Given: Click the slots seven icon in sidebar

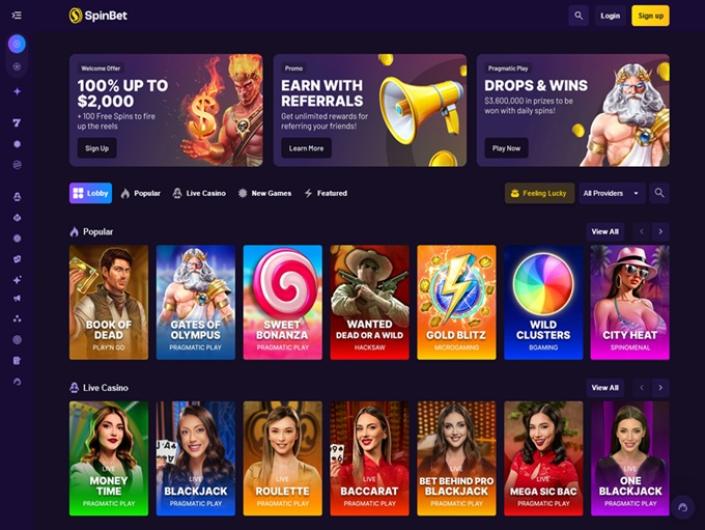Looking at the screenshot, I should (17, 123).
